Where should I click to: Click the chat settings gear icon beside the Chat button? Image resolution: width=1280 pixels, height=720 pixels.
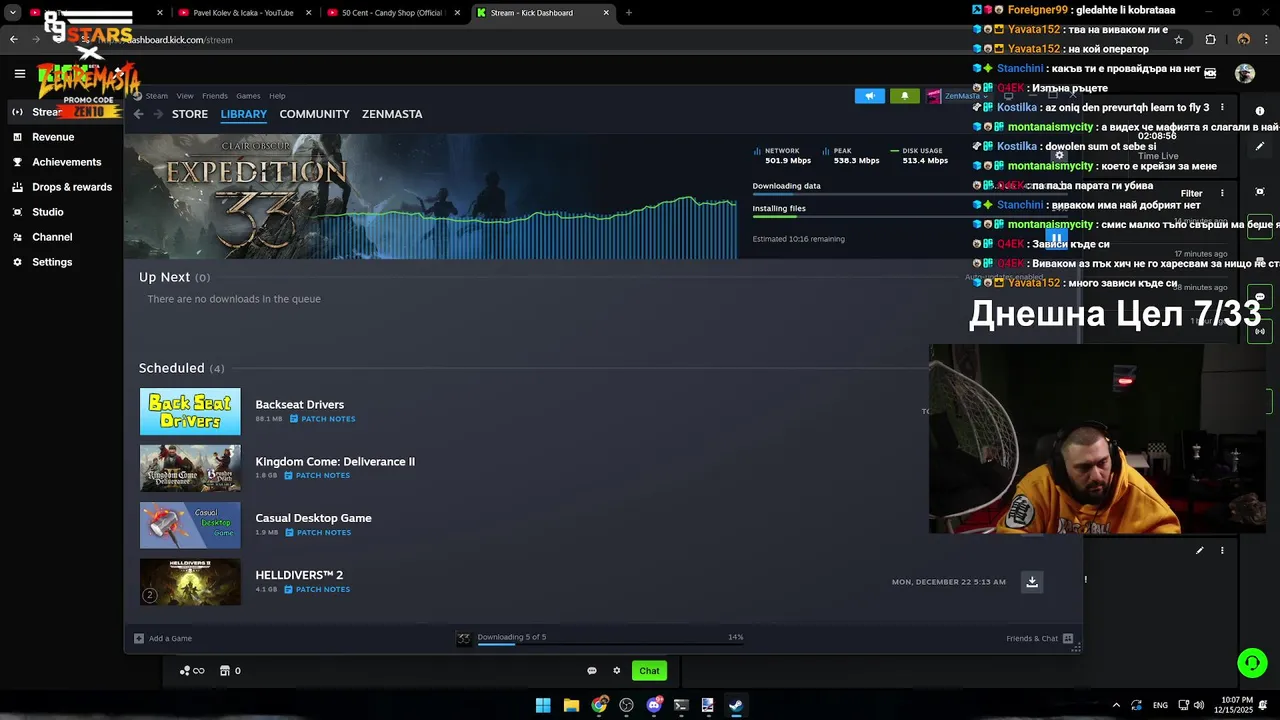[x=617, y=671]
